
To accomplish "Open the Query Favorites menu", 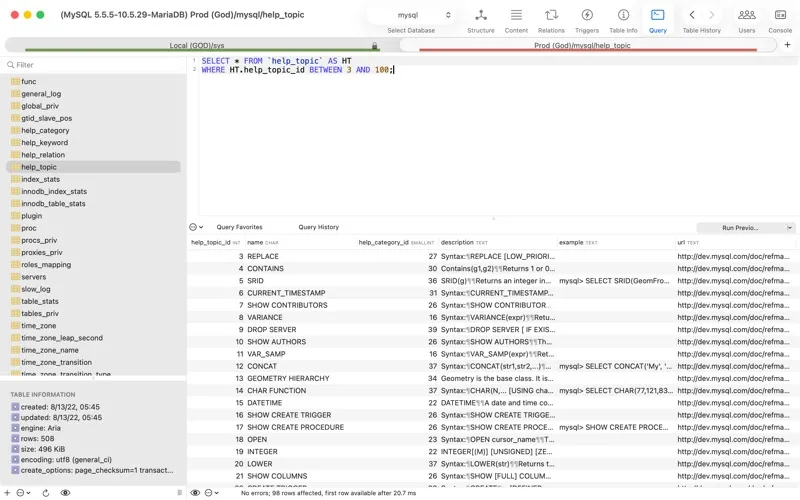I will pos(239,227).
